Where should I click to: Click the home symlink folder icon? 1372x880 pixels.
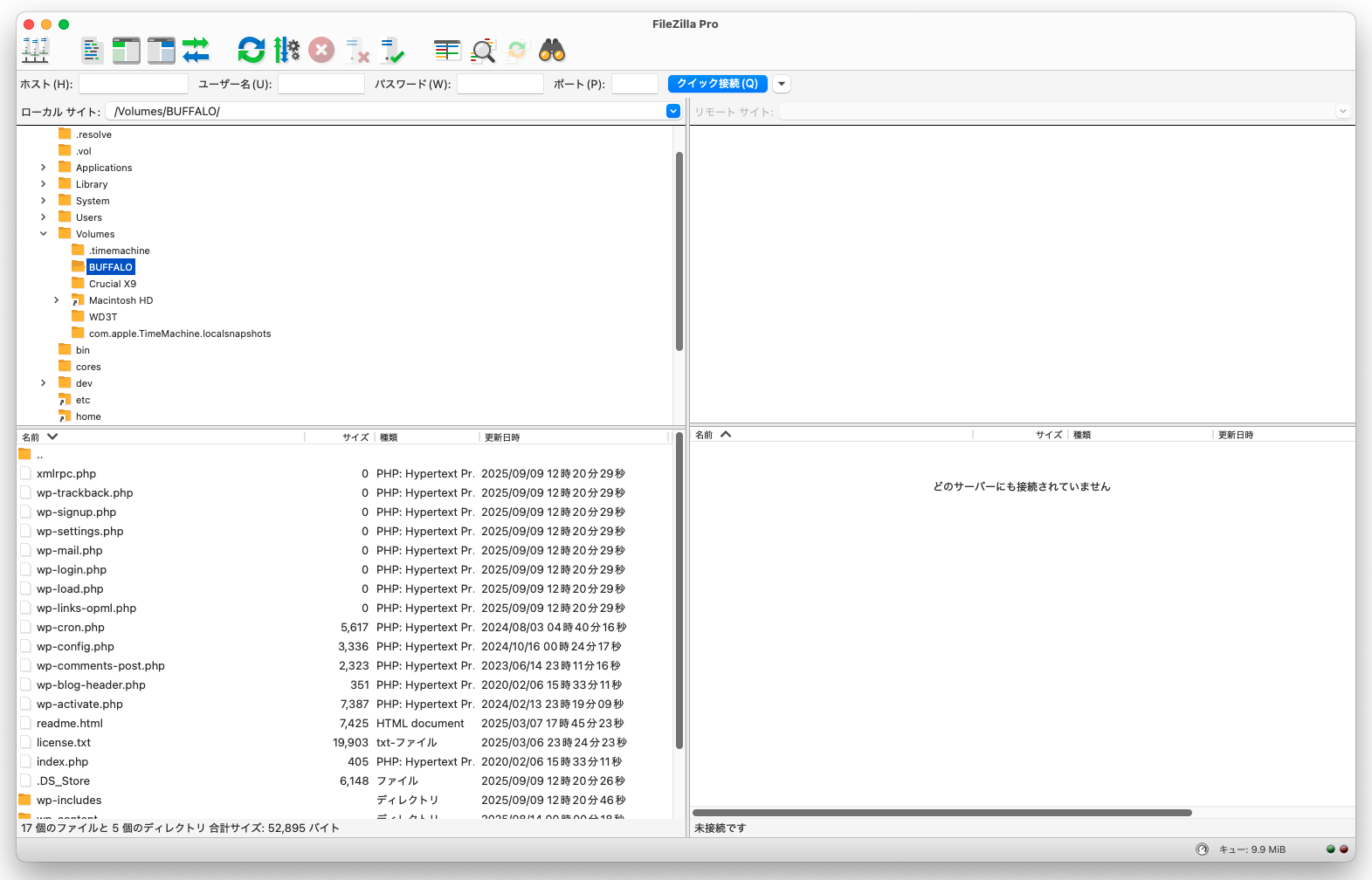pos(65,416)
